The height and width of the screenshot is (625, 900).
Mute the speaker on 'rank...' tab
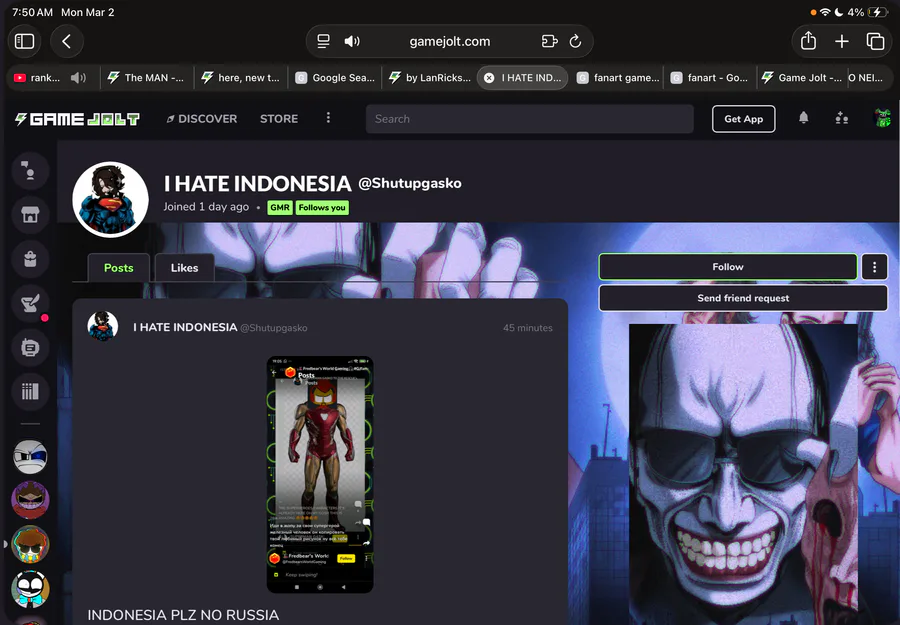pos(79,77)
